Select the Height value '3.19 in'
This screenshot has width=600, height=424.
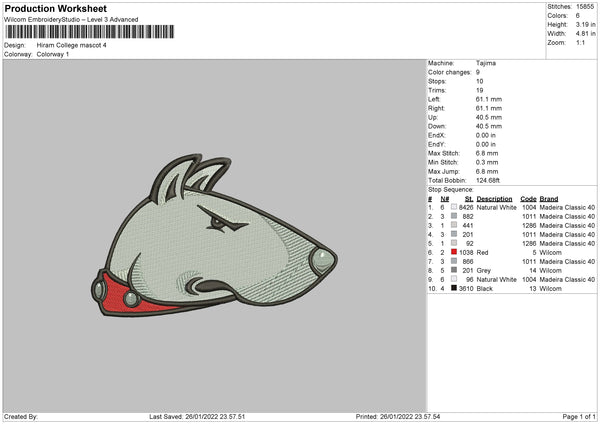point(585,24)
